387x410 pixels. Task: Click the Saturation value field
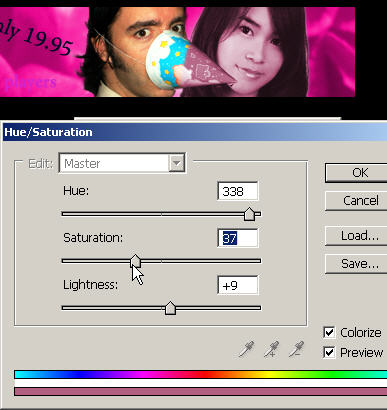coord(238,238)
